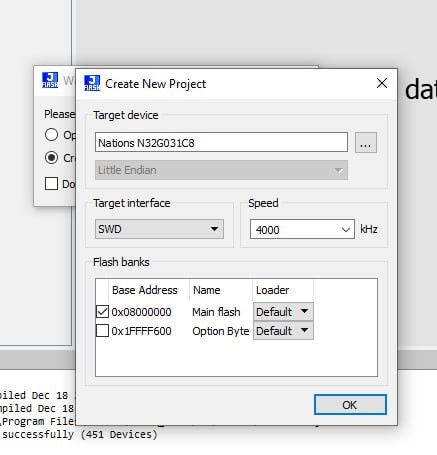Click the Nations N32G031C8 device field
The image size is (437, 455).
point(221,143)
